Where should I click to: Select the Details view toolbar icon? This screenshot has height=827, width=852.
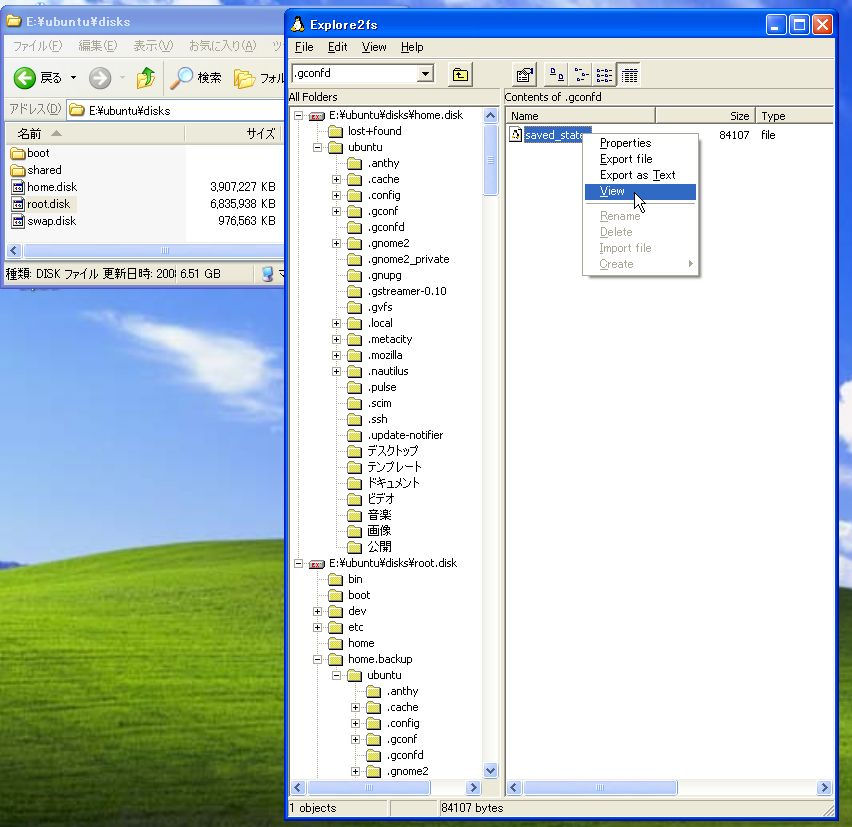click(629, 75)
